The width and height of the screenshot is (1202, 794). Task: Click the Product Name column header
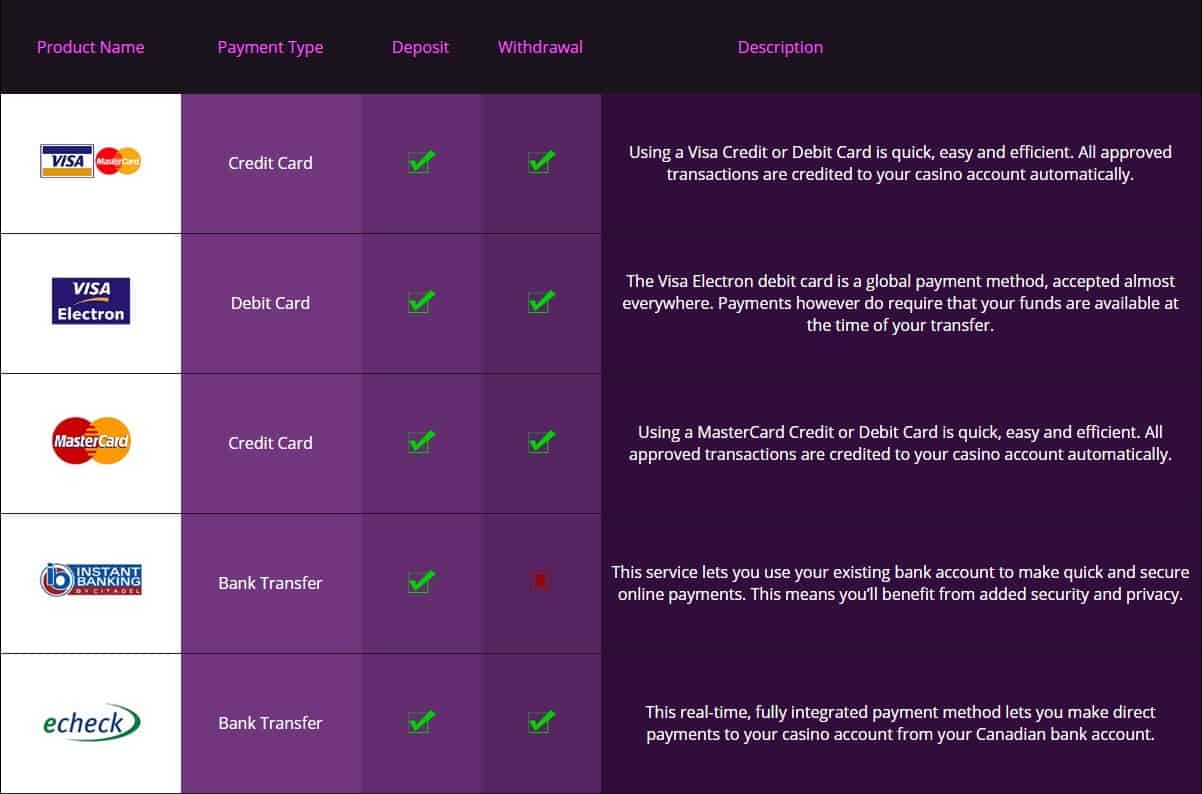91,47
